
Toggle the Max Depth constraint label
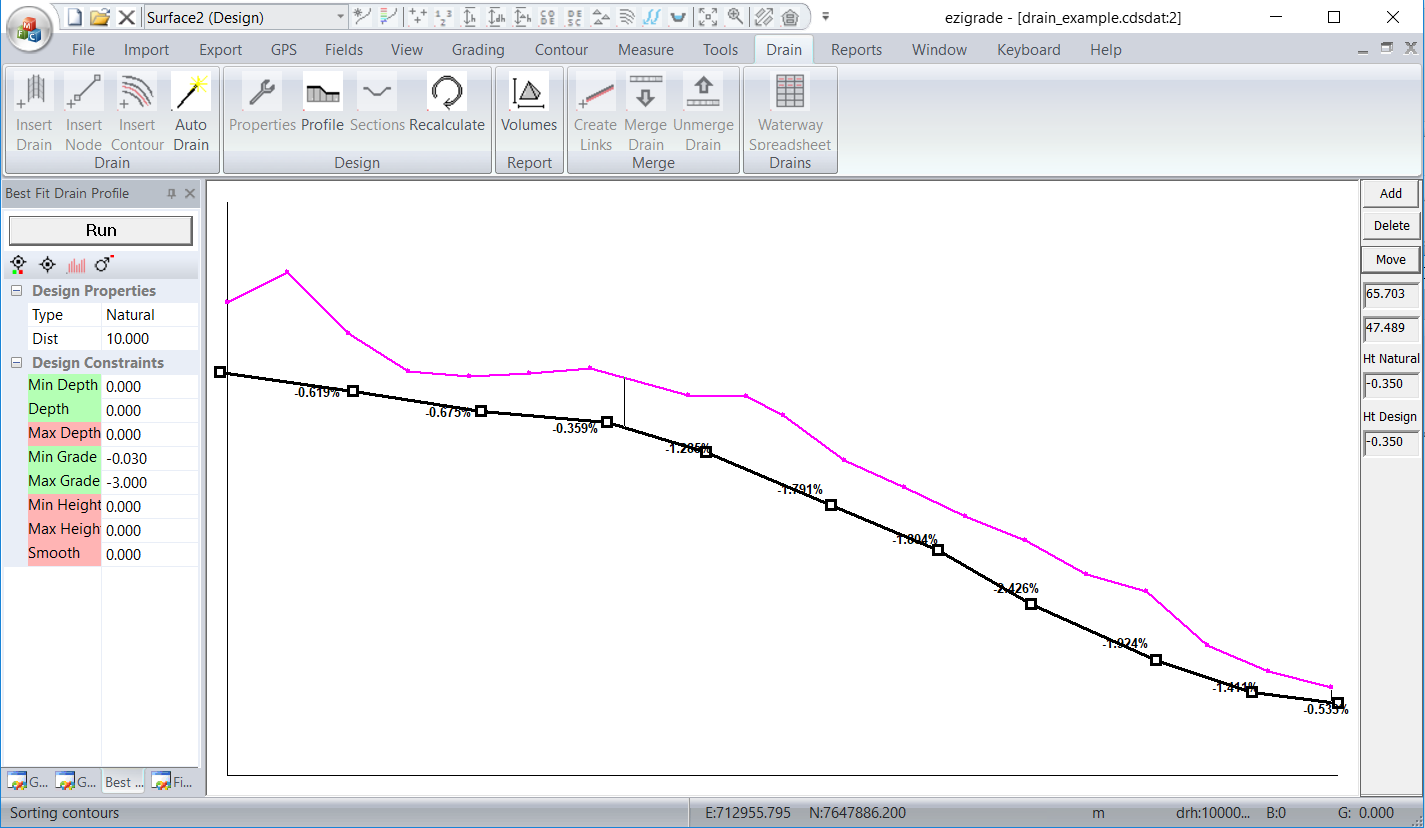(64, 433)
